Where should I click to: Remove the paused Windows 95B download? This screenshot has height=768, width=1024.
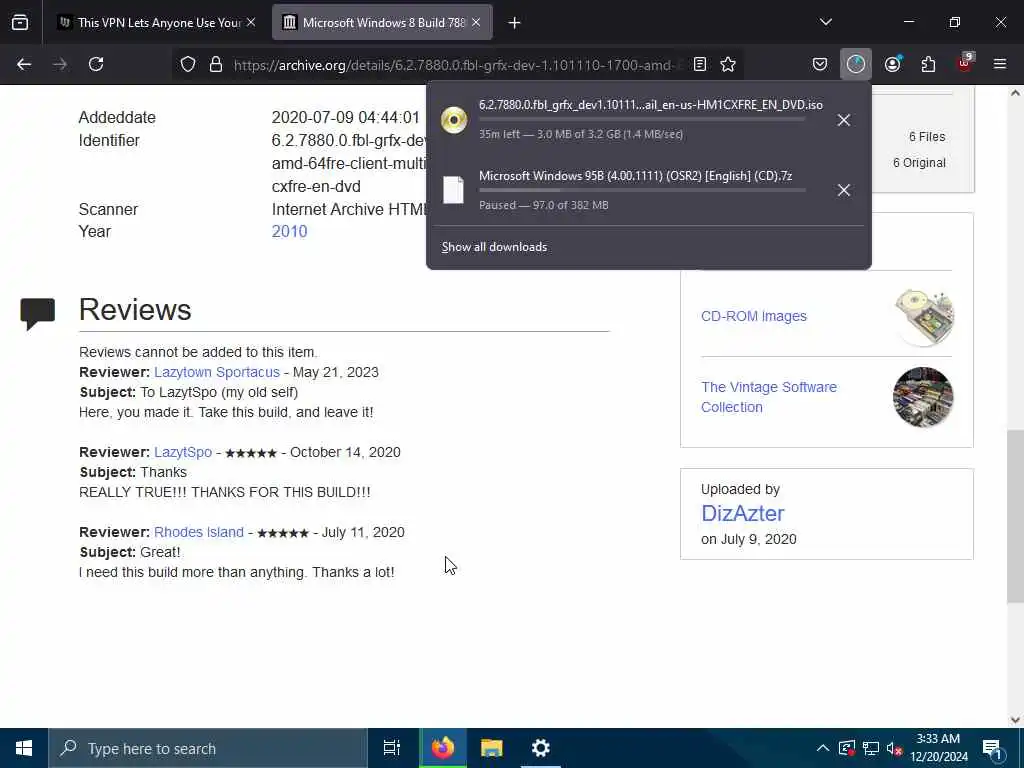click(x=844, y=190)
